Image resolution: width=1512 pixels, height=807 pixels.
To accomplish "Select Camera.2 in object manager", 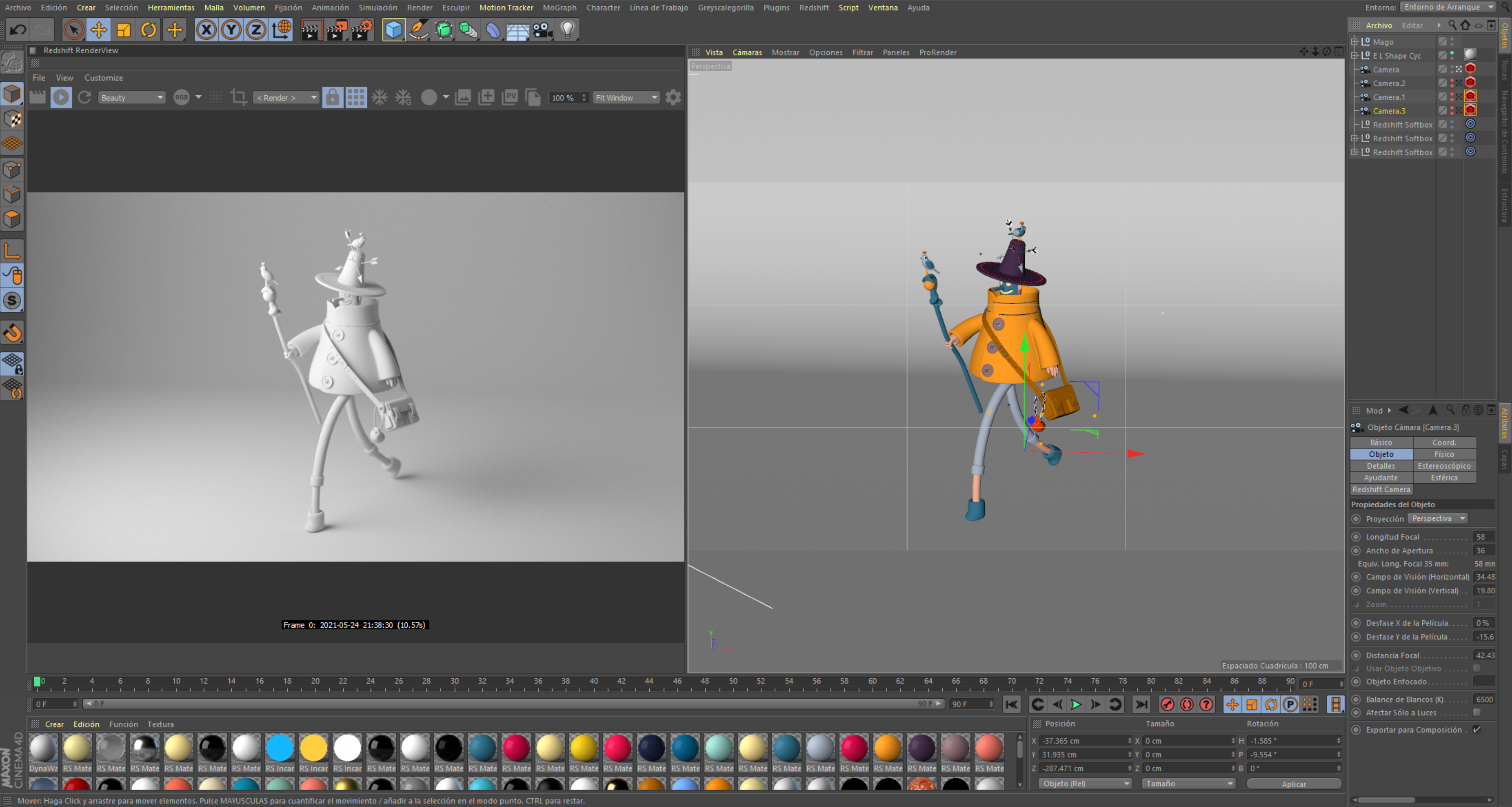I will (1389, 83).
